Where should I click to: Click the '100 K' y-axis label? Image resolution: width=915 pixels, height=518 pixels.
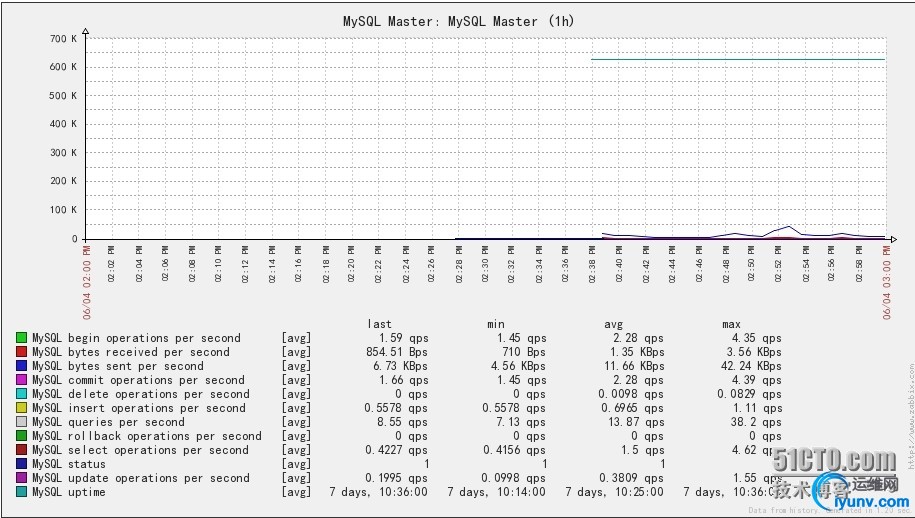click(x=63, y=210)
